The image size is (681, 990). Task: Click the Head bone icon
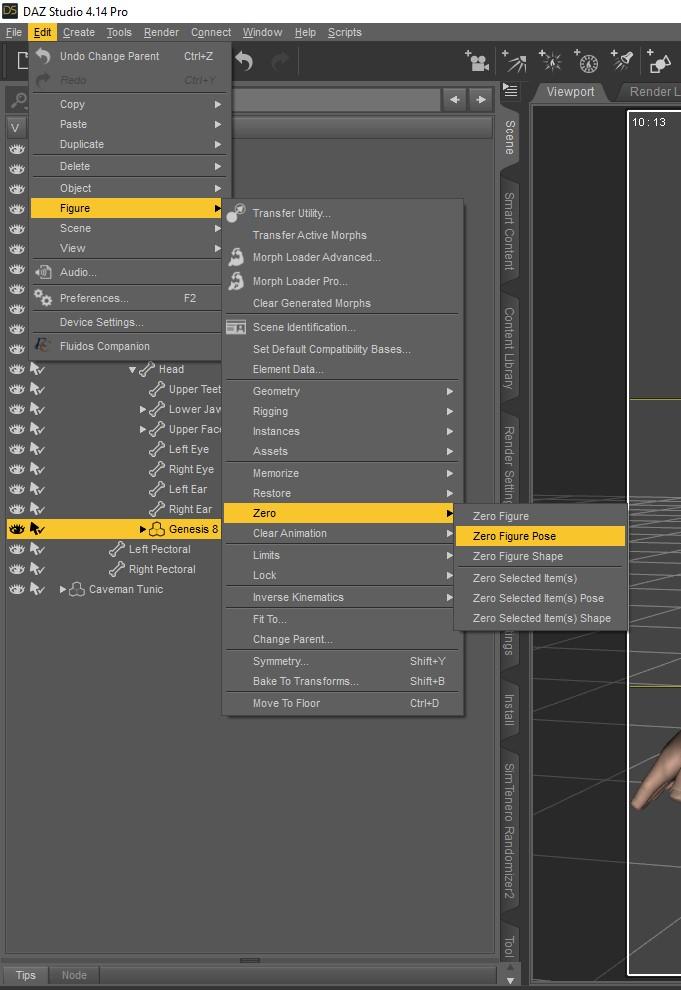(x=147, y=369)
